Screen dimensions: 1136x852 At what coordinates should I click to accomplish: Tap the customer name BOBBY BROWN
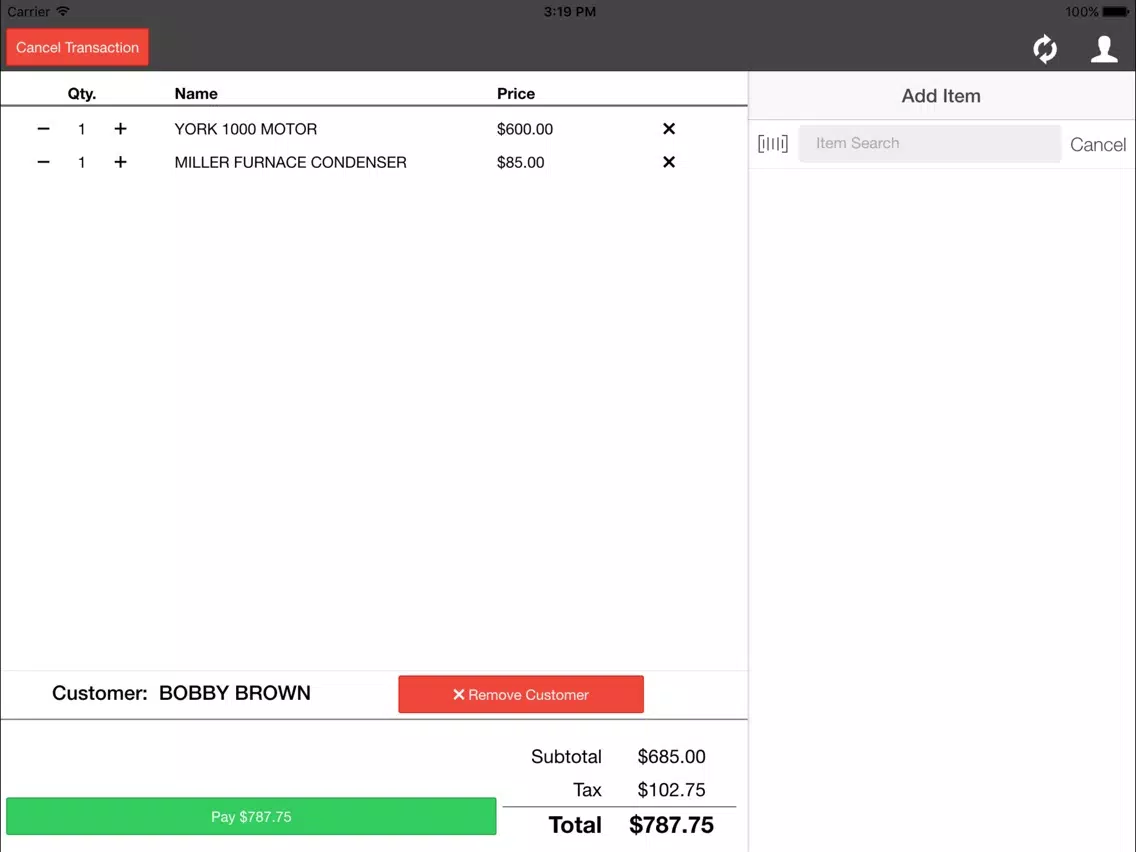tap(235, 693)
